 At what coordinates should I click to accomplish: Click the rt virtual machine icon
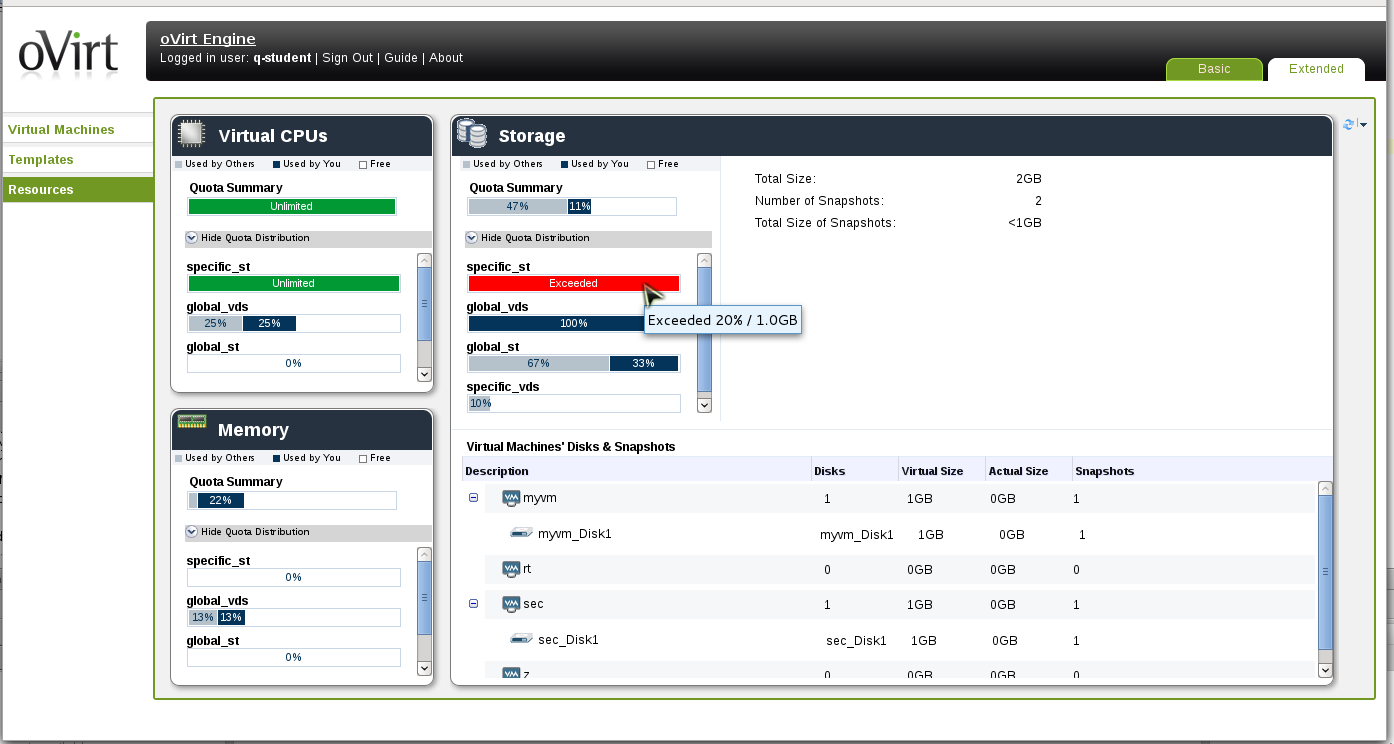pyautogui.click(x=511, y=569)
